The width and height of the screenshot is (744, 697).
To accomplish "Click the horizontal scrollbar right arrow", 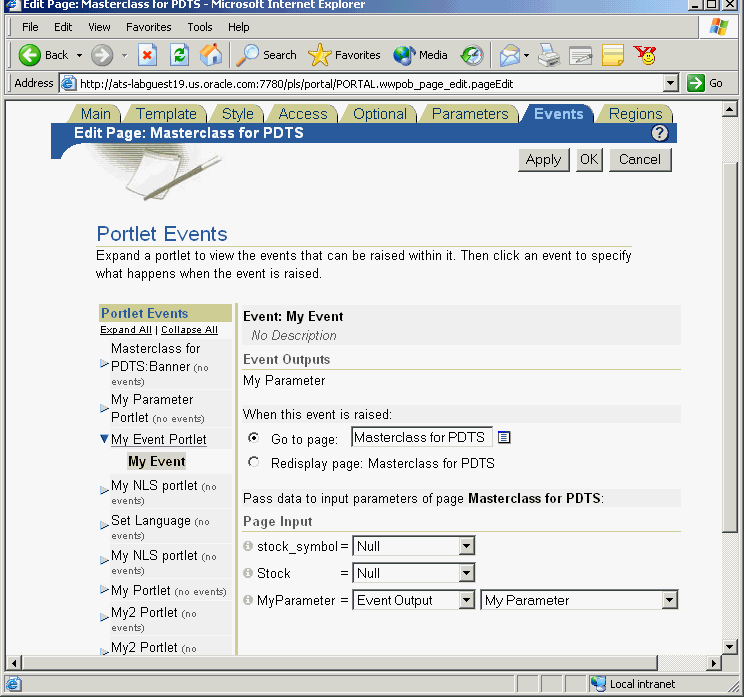I will pyautogui.click(x=714, y=663).
